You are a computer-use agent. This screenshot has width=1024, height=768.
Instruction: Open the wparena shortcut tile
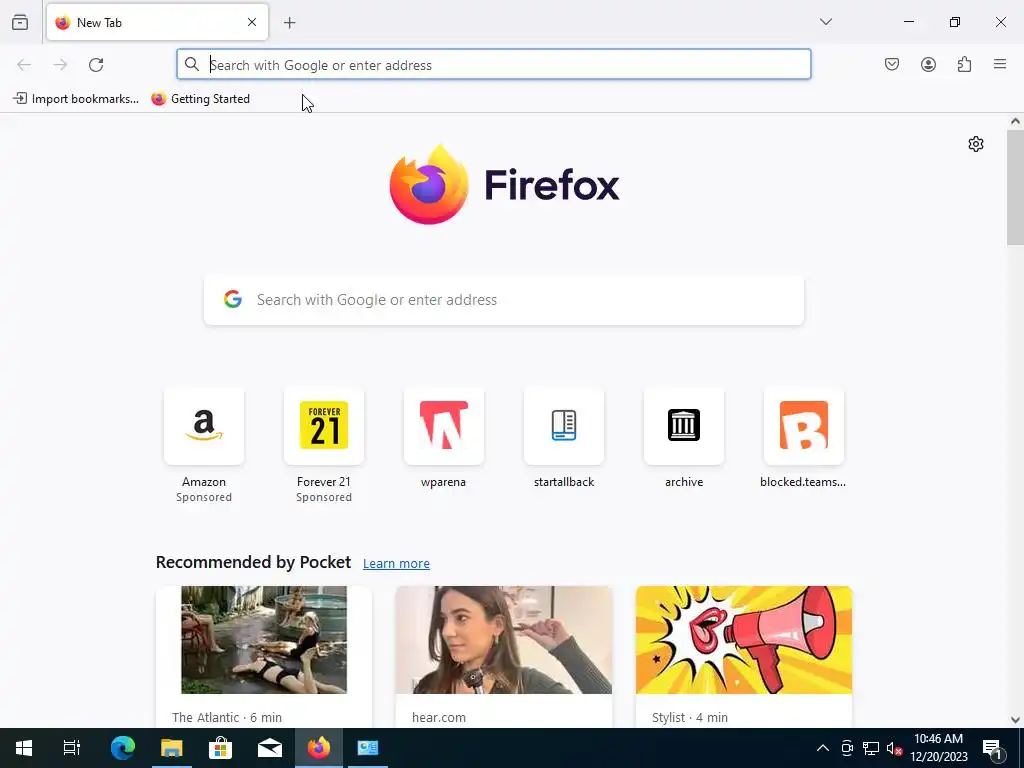[444, 426]
